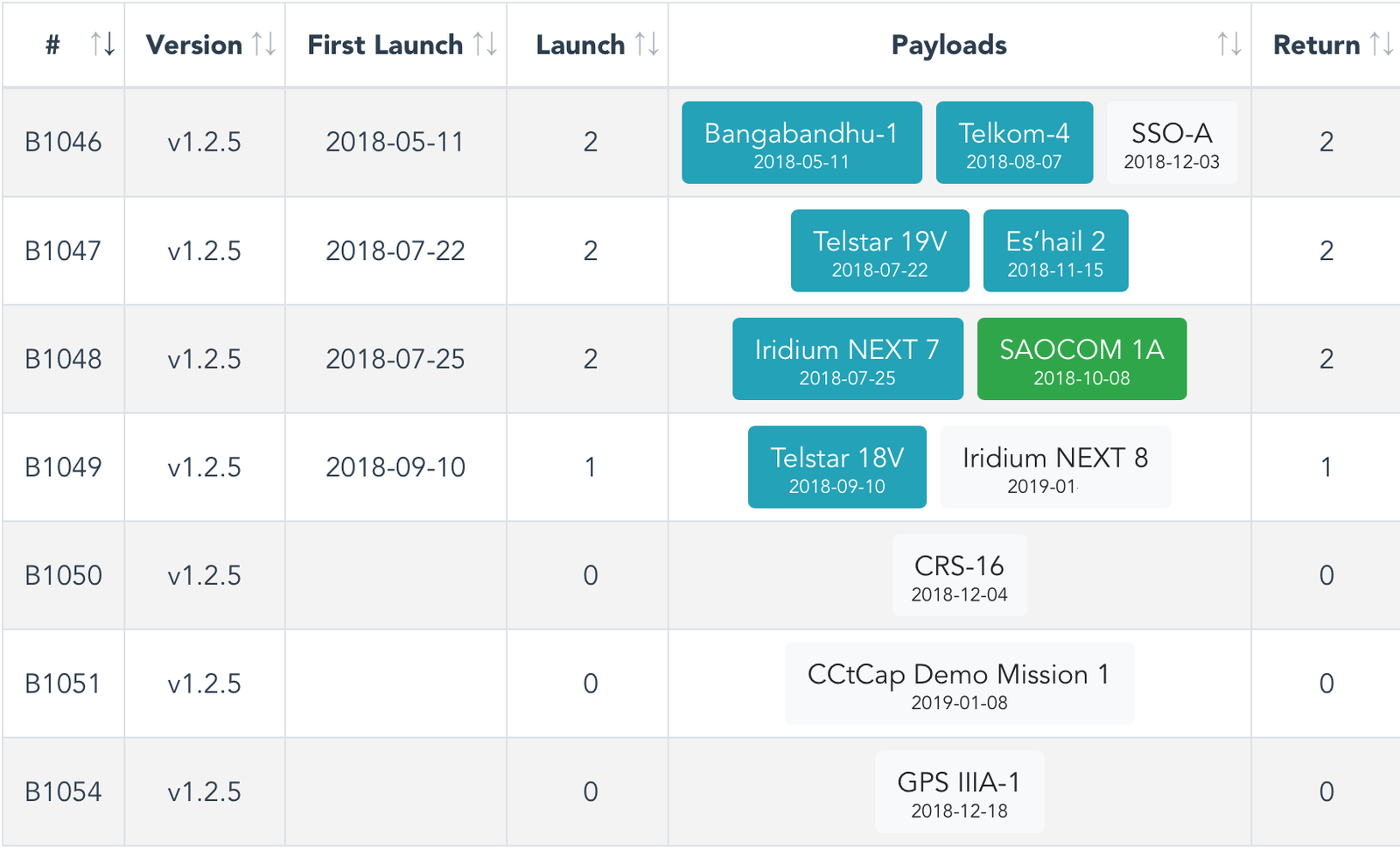Click the sort arrows beside # column

102,45
